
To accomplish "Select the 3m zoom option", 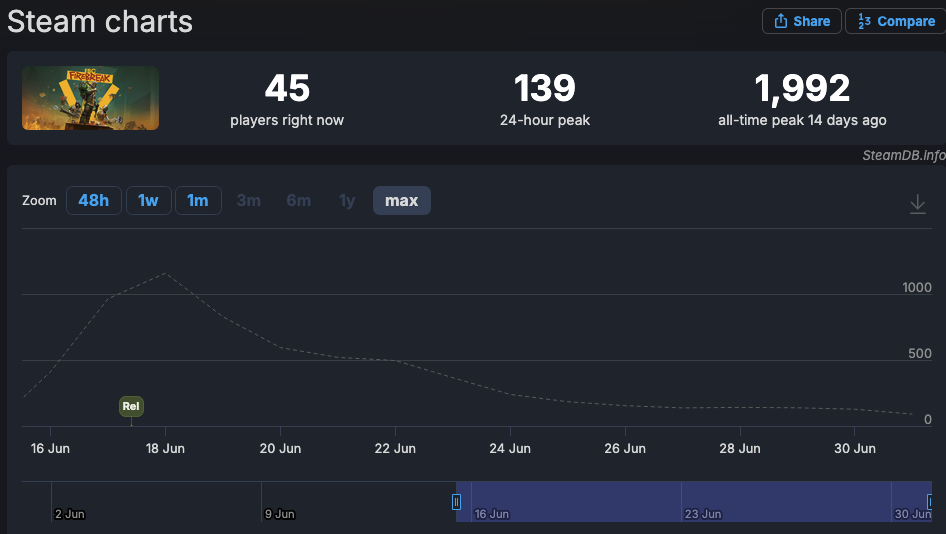I will 249,200.
